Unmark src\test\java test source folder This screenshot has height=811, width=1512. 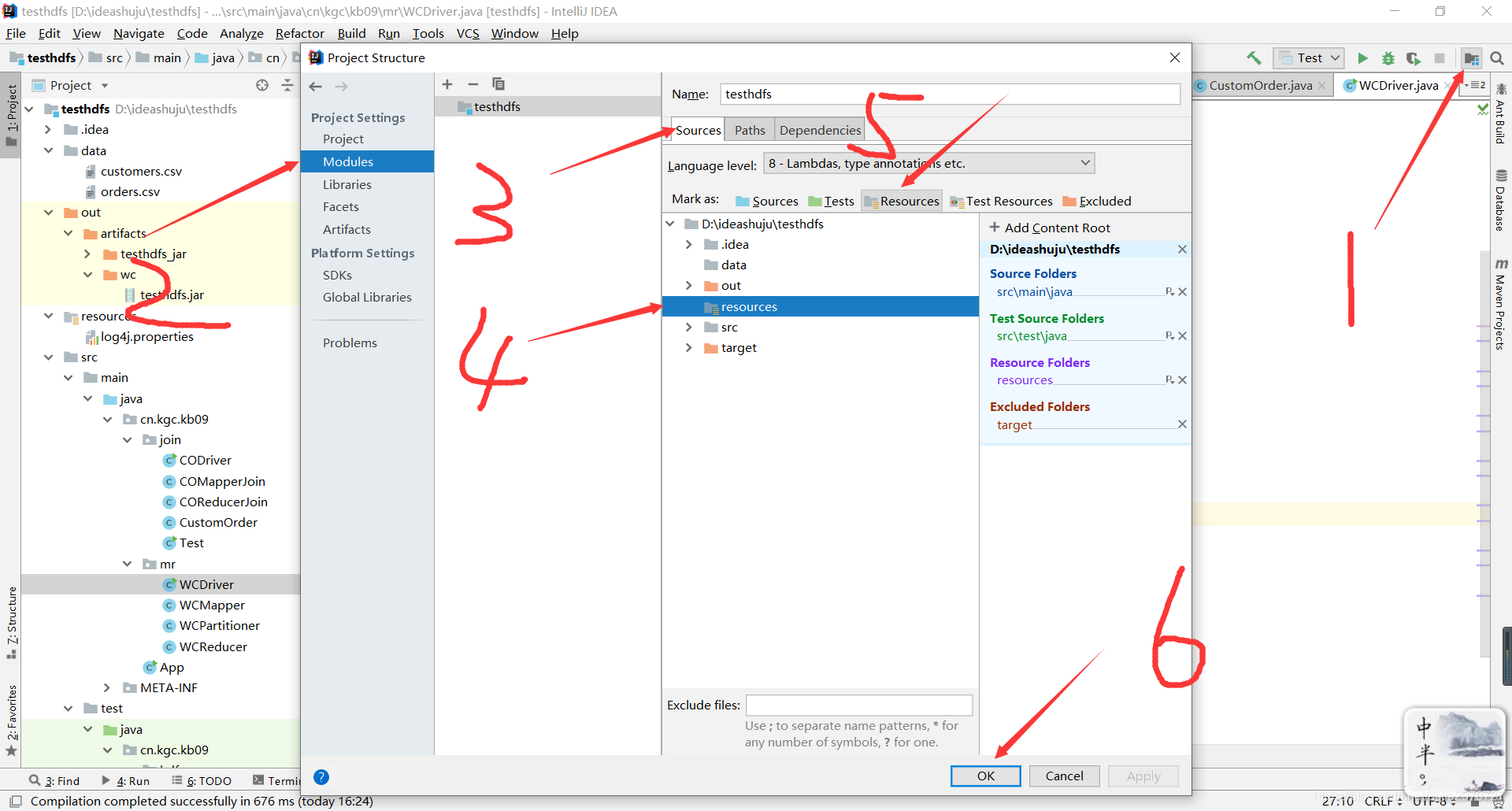pyautogui.click(x=1182, y=336)
